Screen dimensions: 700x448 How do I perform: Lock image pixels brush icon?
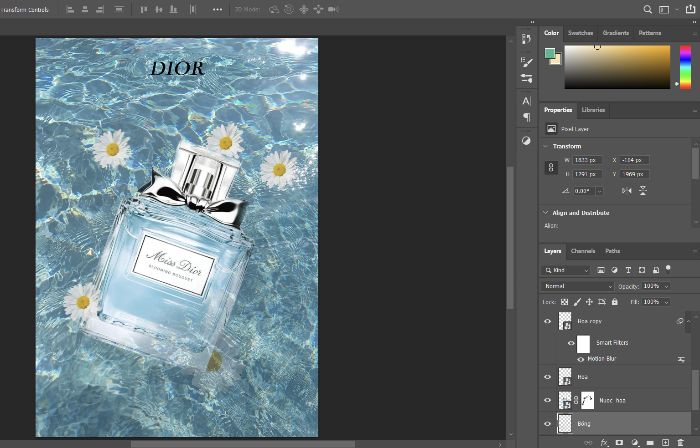coord(577,302)
